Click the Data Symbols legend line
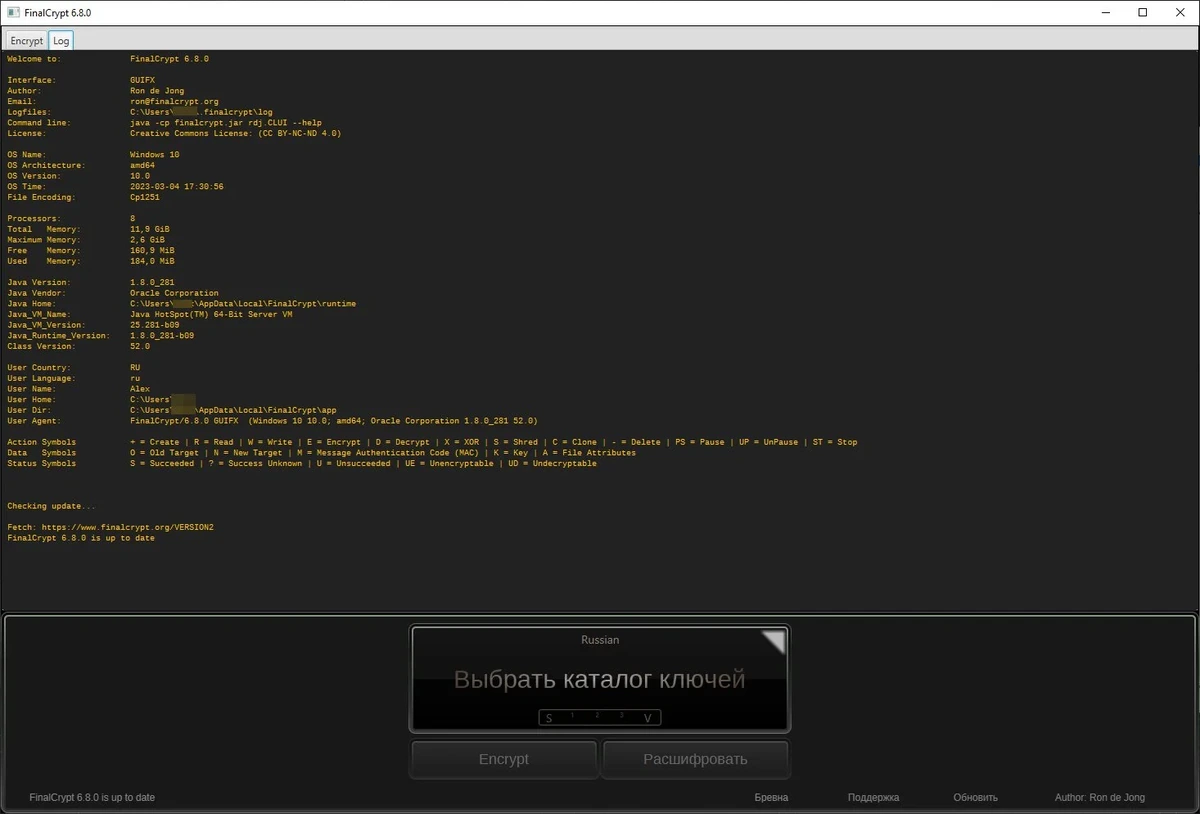 point(321,453)
